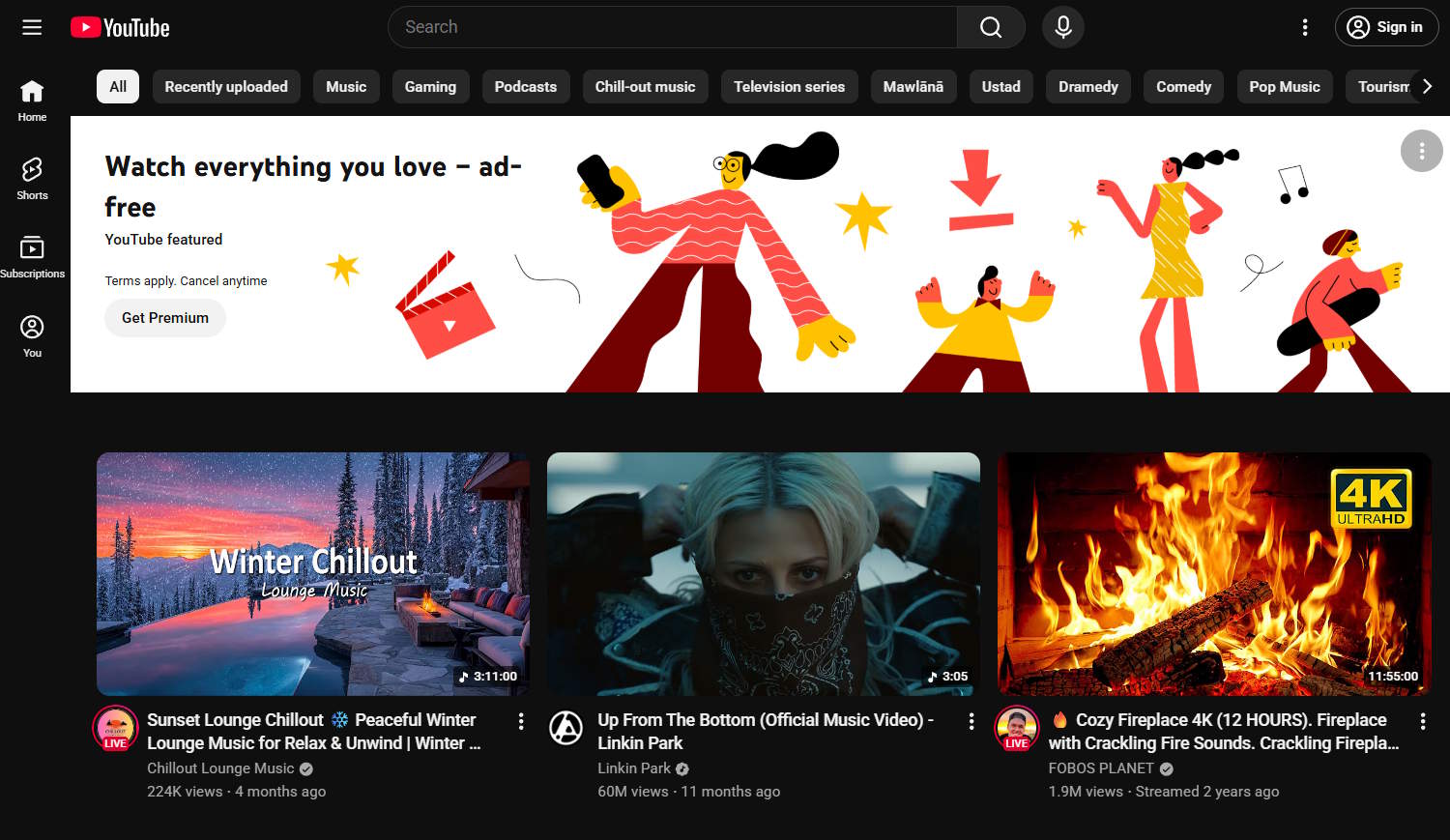The width and height of the screenshot is (1450, 840).
Task: Click the 'Watch everything you love' banner heading
Action: [313, 186]
